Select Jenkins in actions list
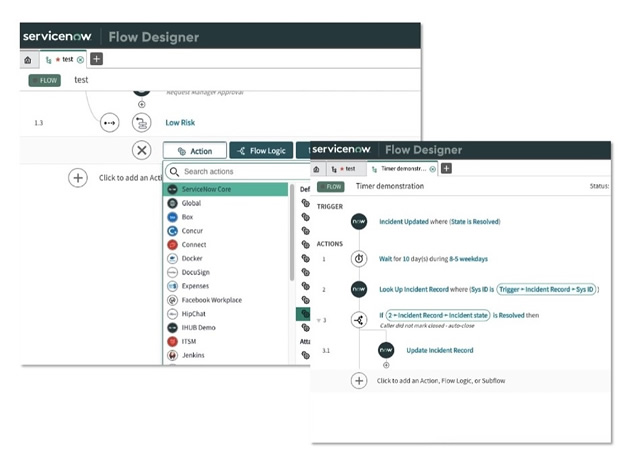The height and width of the screenshot is (460, 630). (x=225, y=355)
